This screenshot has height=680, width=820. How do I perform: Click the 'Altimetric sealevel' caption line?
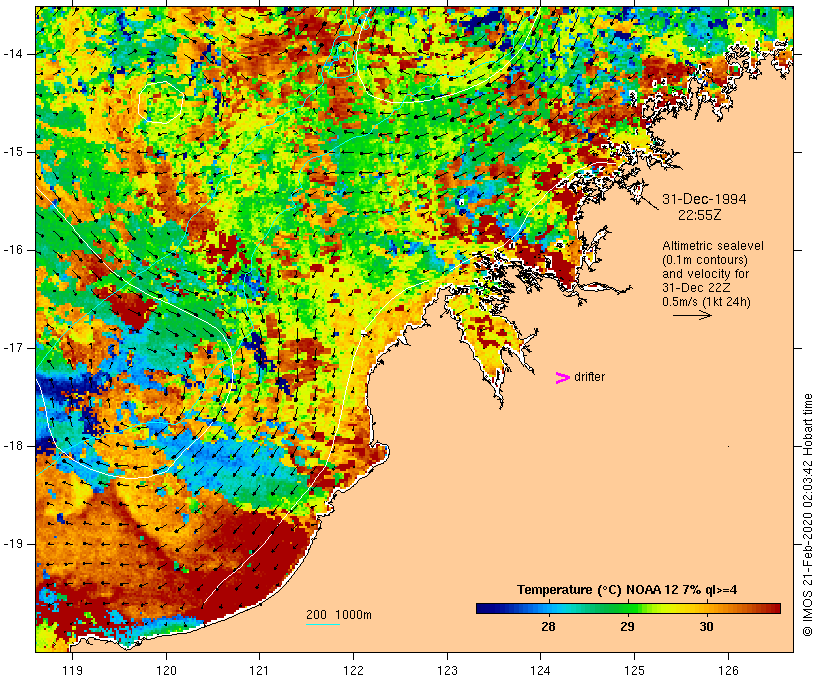[x=713, y=246]
